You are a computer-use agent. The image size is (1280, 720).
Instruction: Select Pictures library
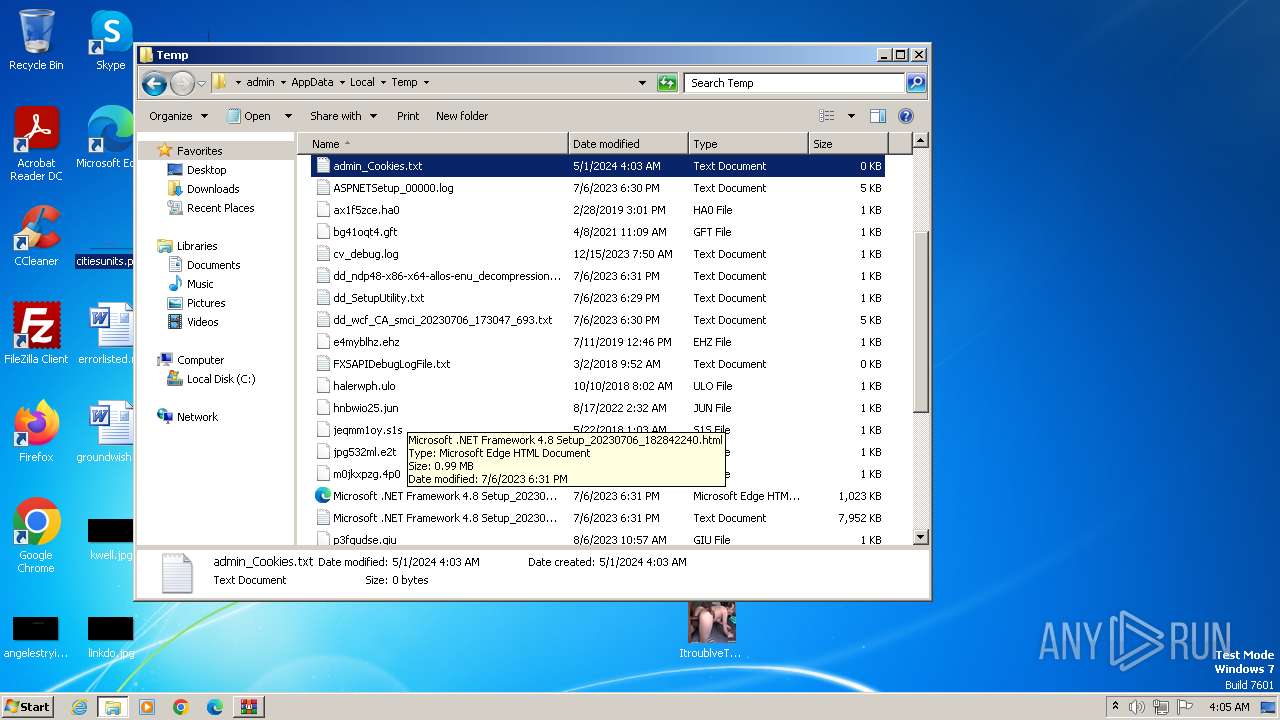[205, 303]
